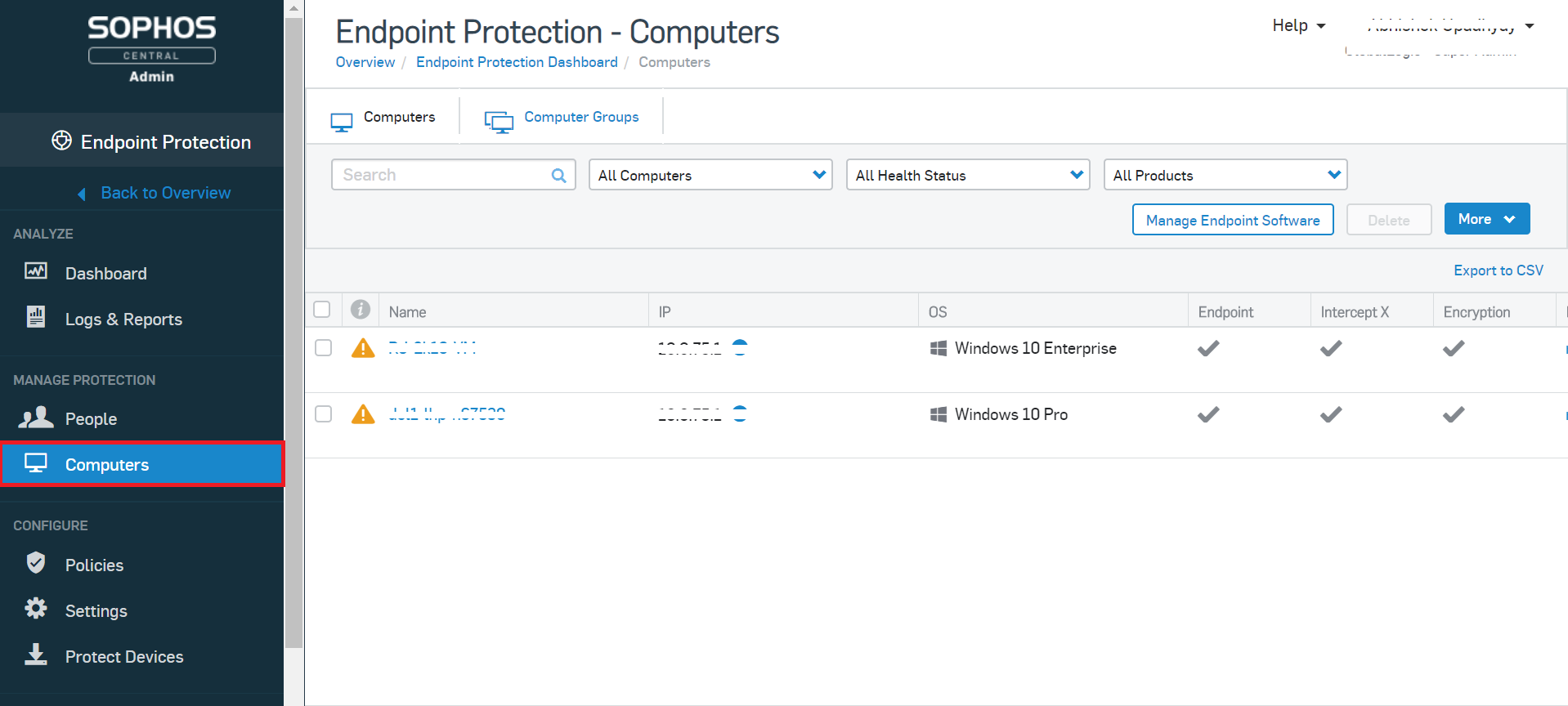Open the Help menu
Screen dimensions: 1568x706
1298,25
